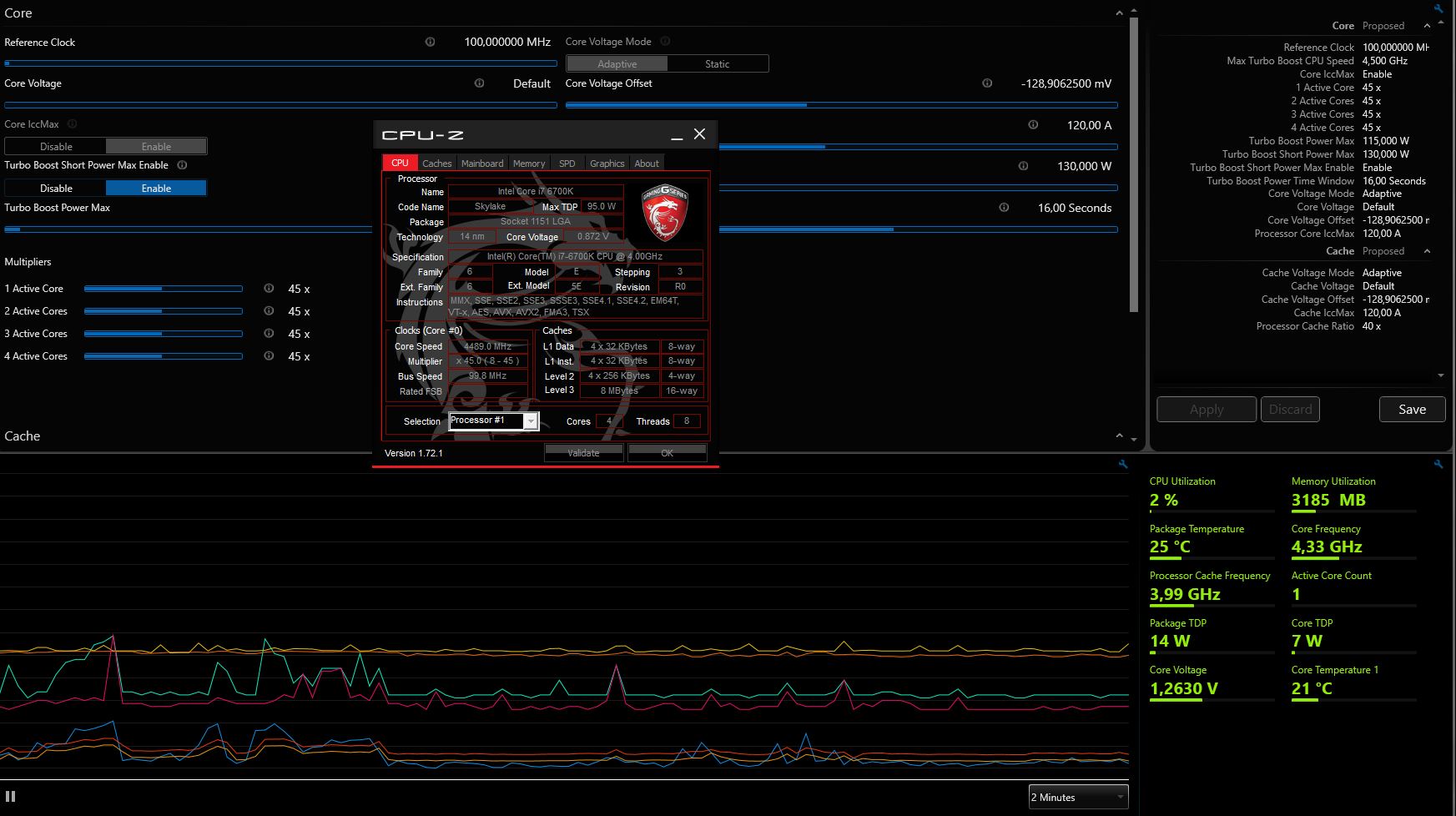Click the MSI dragon logo in CPU-Z

[664, 213]
